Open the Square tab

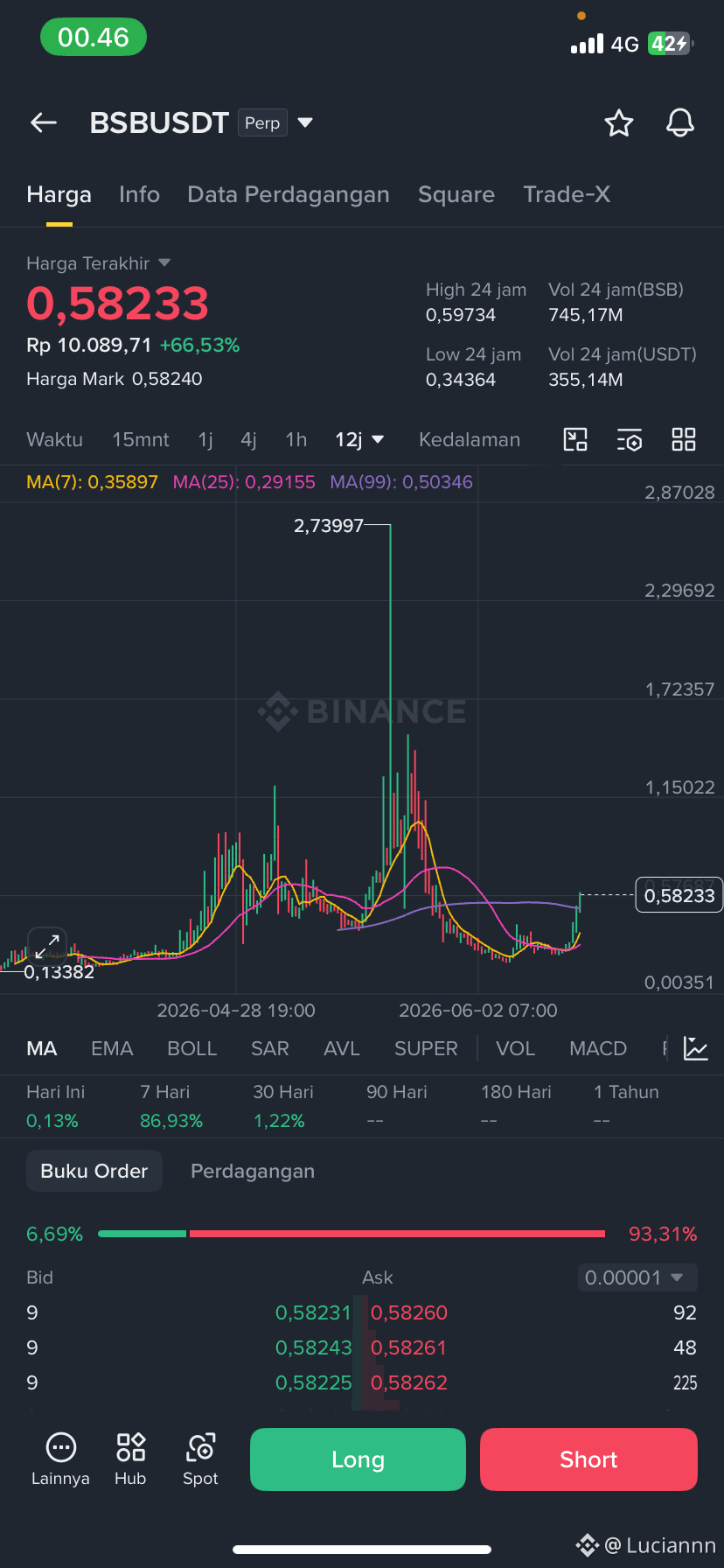456,194
